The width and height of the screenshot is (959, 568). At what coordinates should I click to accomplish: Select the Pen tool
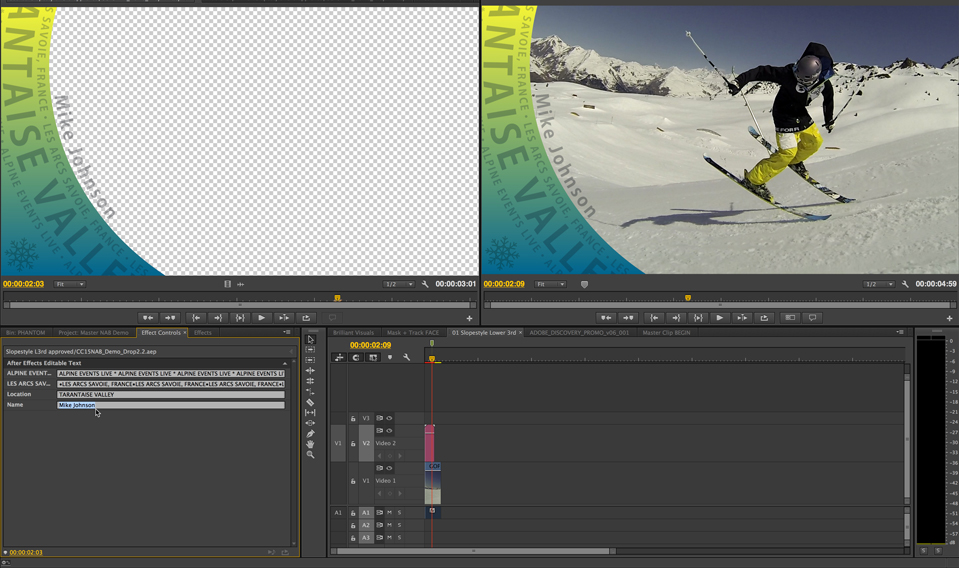(x=310, y=433)
